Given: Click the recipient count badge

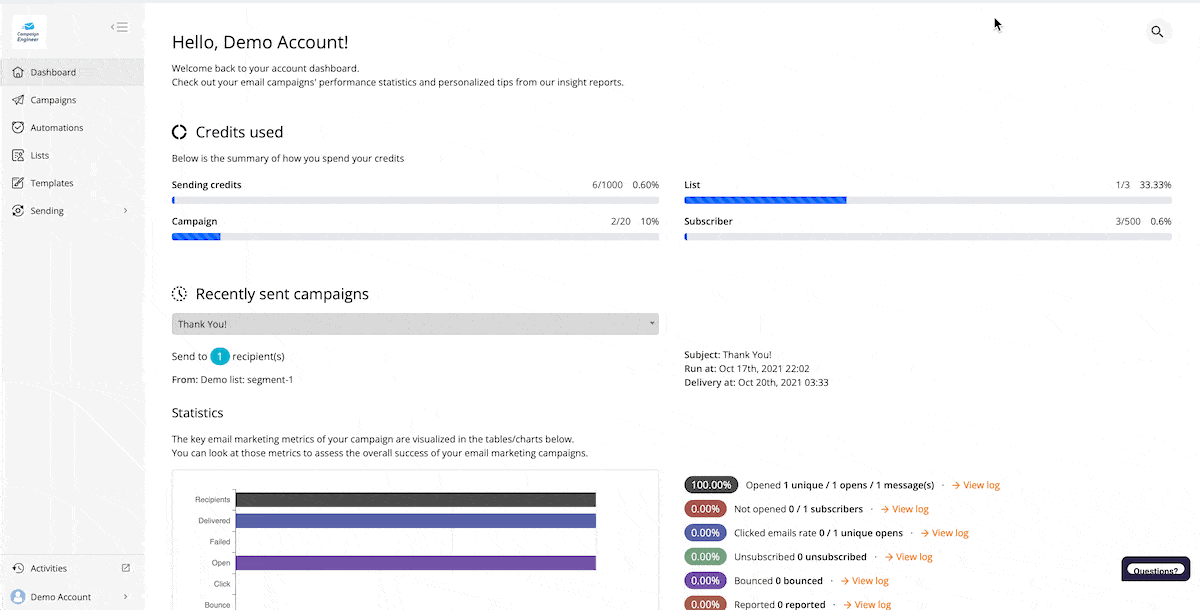Looking at the screenshot, I should tap(220, 356).
